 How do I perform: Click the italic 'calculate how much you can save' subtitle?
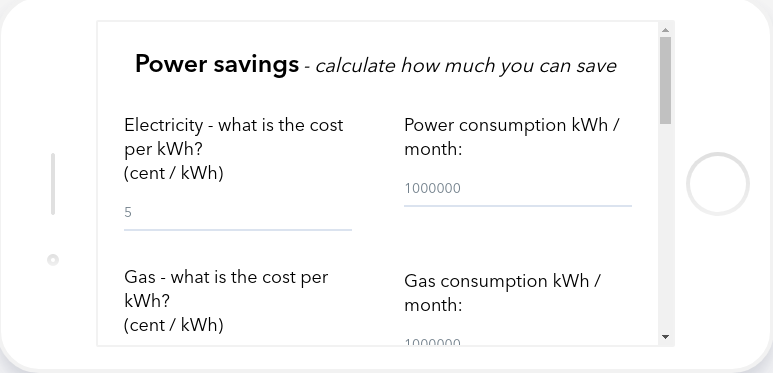466,66
